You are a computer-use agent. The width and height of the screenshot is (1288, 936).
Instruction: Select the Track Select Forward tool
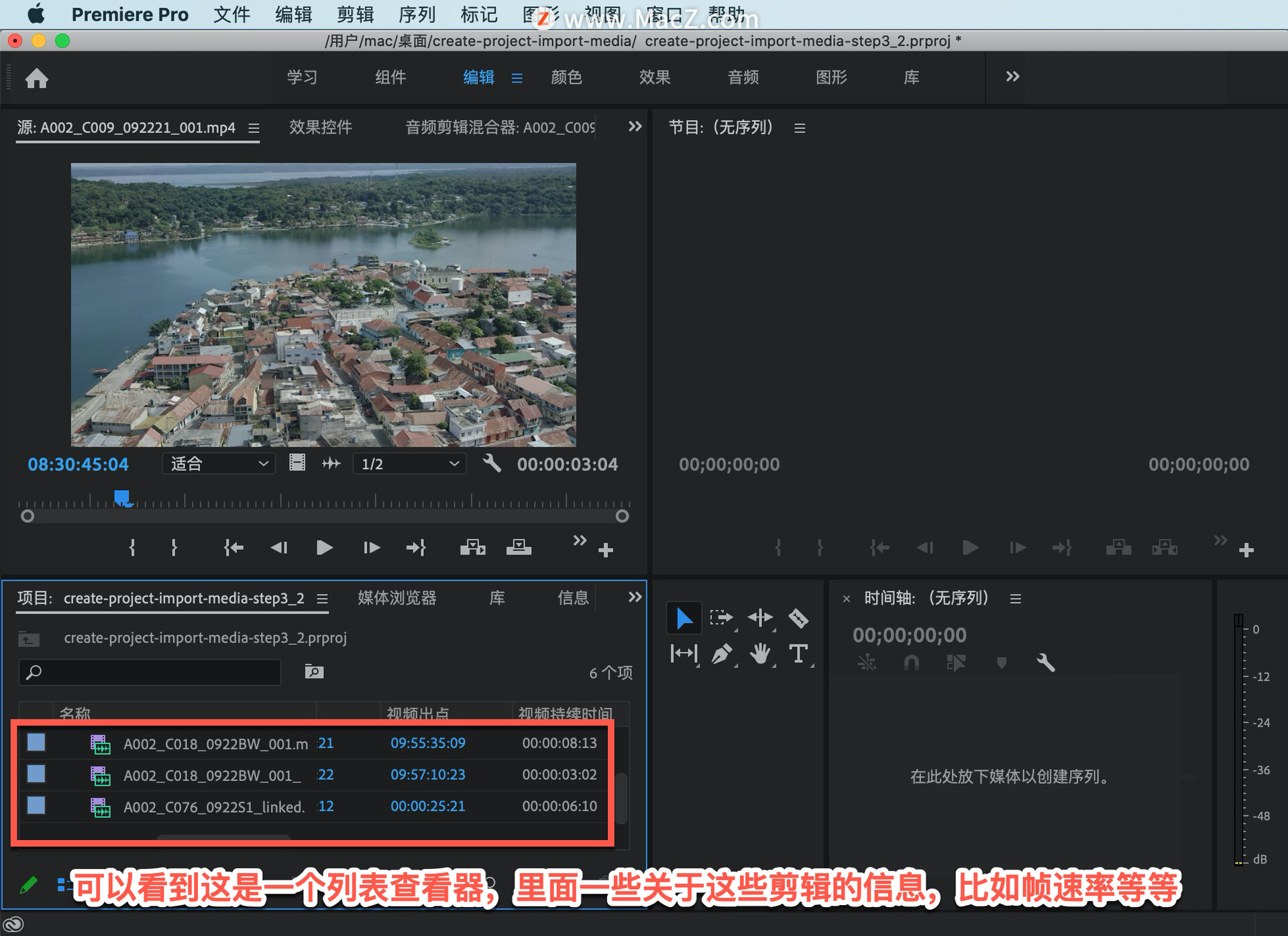click(722, 618)
